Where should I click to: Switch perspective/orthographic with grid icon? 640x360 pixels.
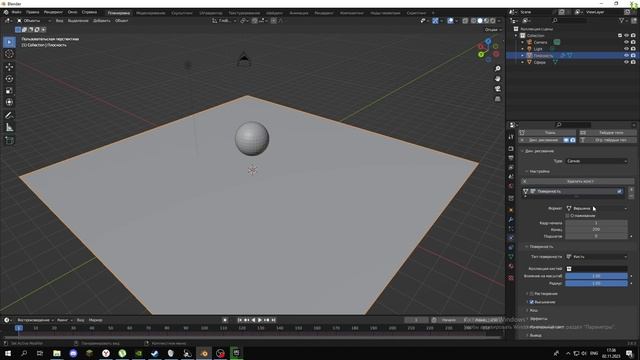coord(498,99)
